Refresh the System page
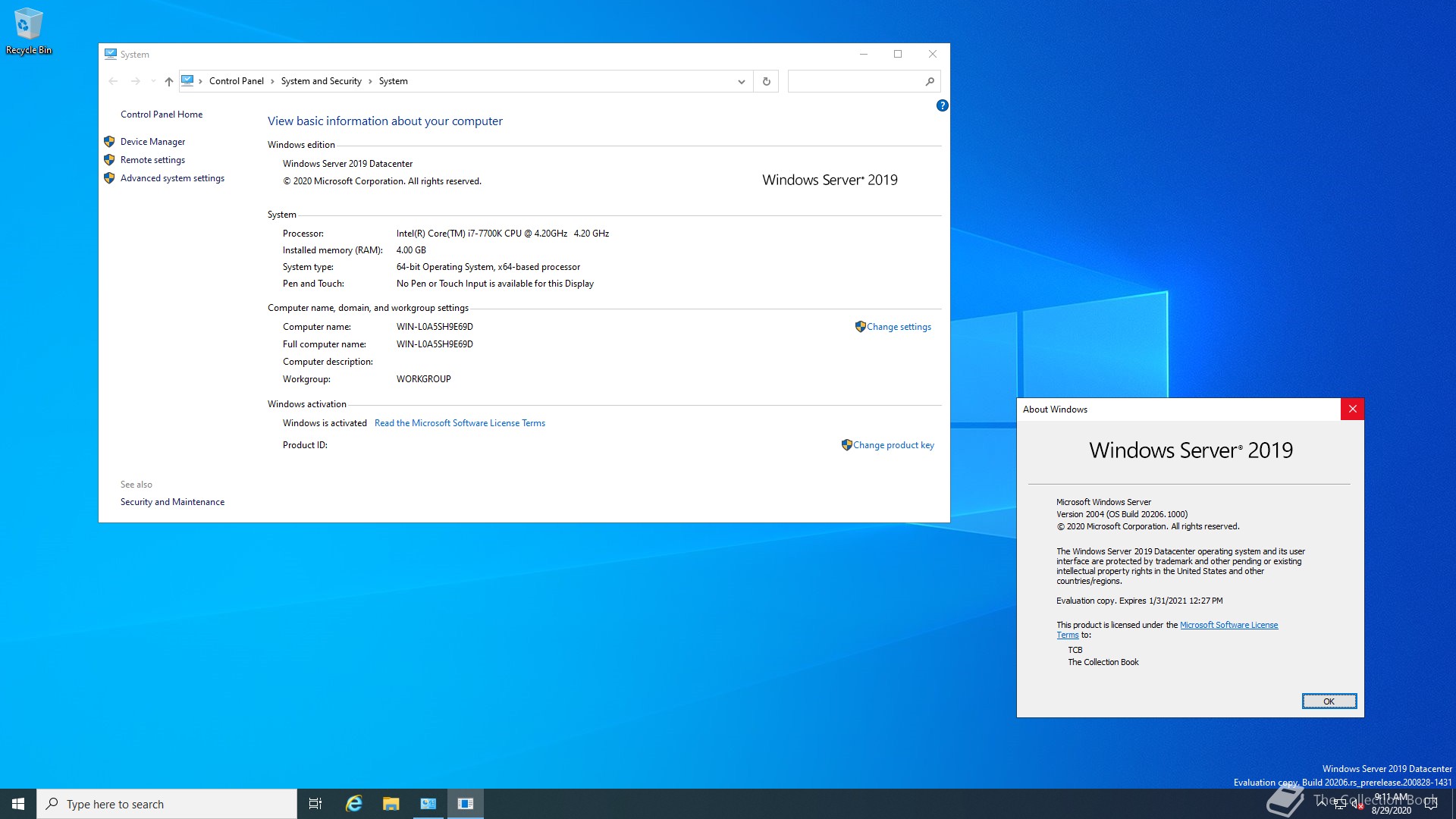Screen dimensions: 1456x819 point(766,81)
